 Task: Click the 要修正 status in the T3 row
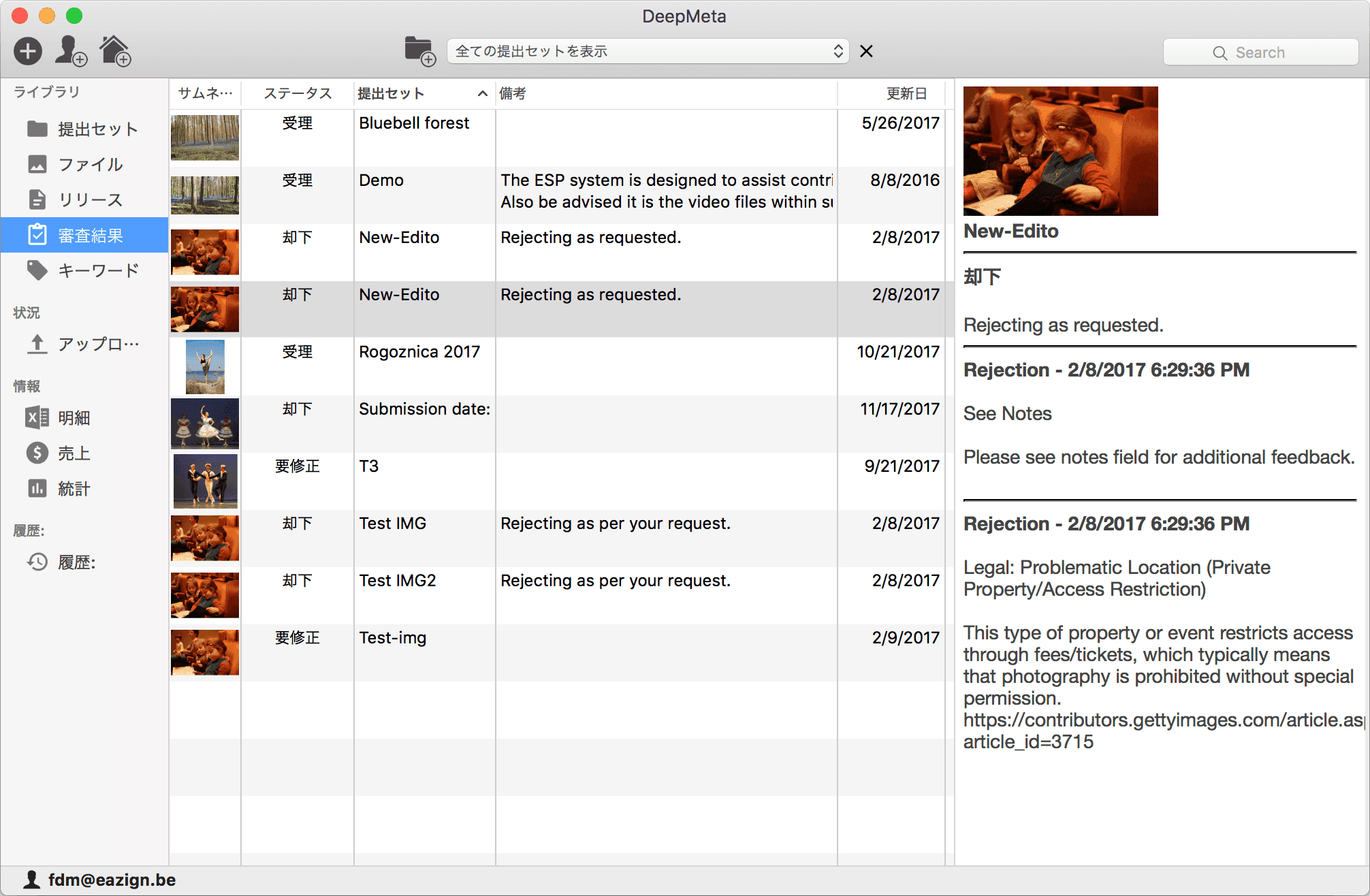(298, 466)
